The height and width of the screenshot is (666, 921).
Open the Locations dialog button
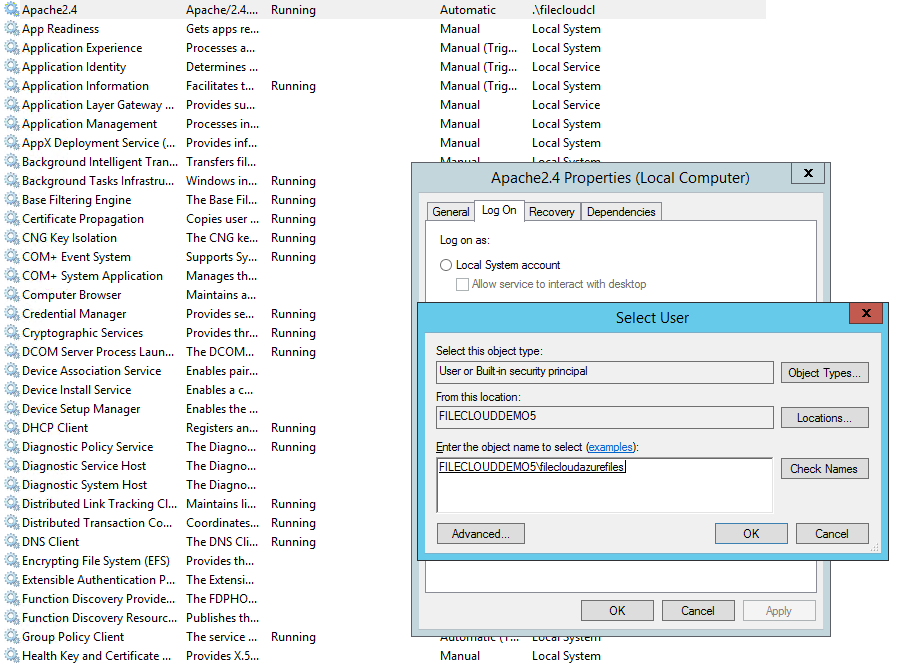pyautogui.click(x=824, y=418)
